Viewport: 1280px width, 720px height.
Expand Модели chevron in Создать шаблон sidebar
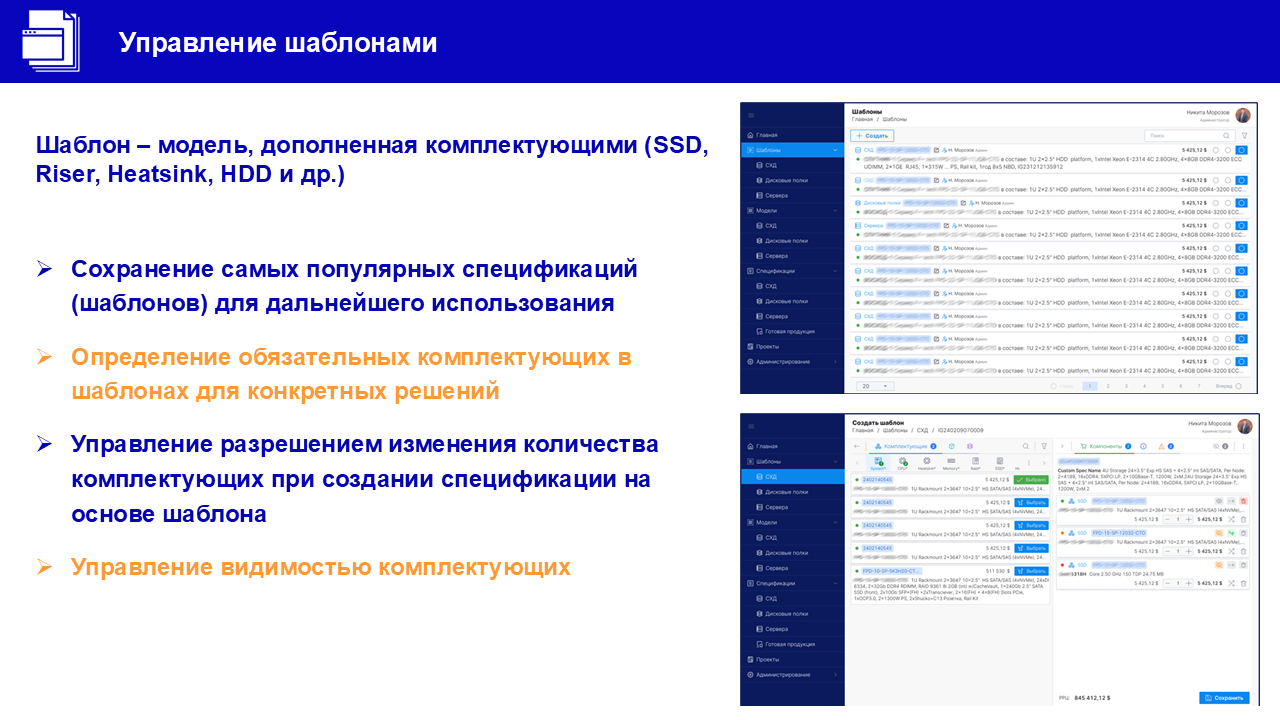[x=835, y=522]
